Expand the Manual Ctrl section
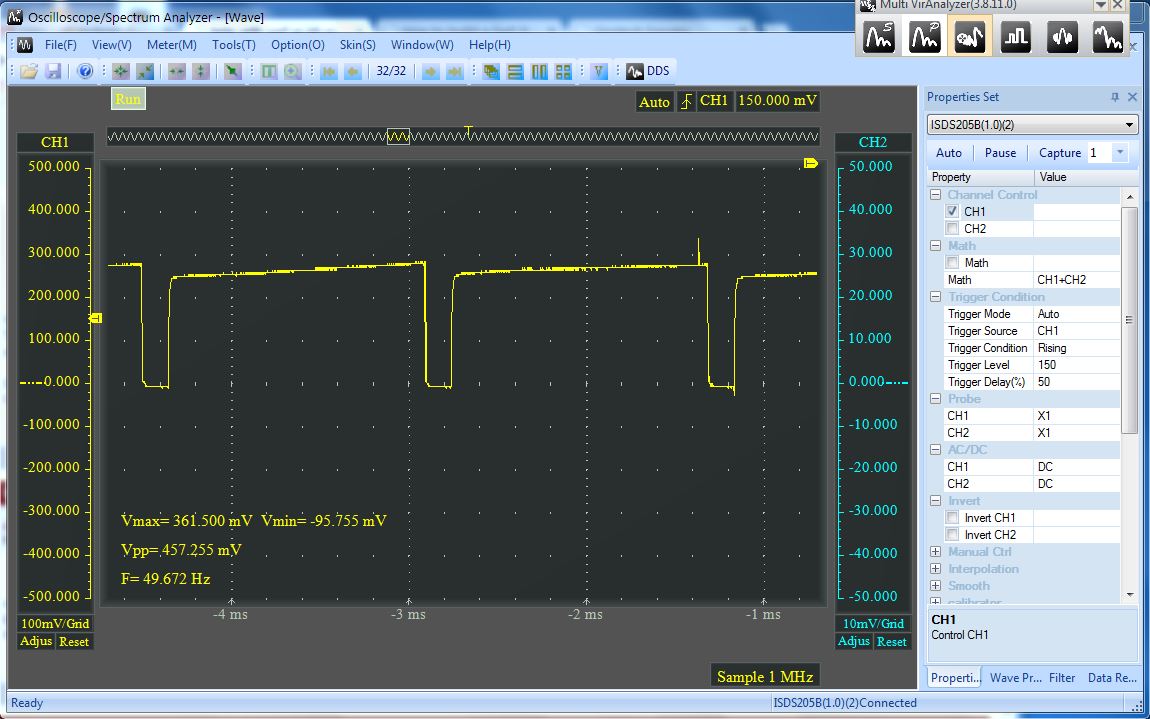 click(x=935, y=552)
